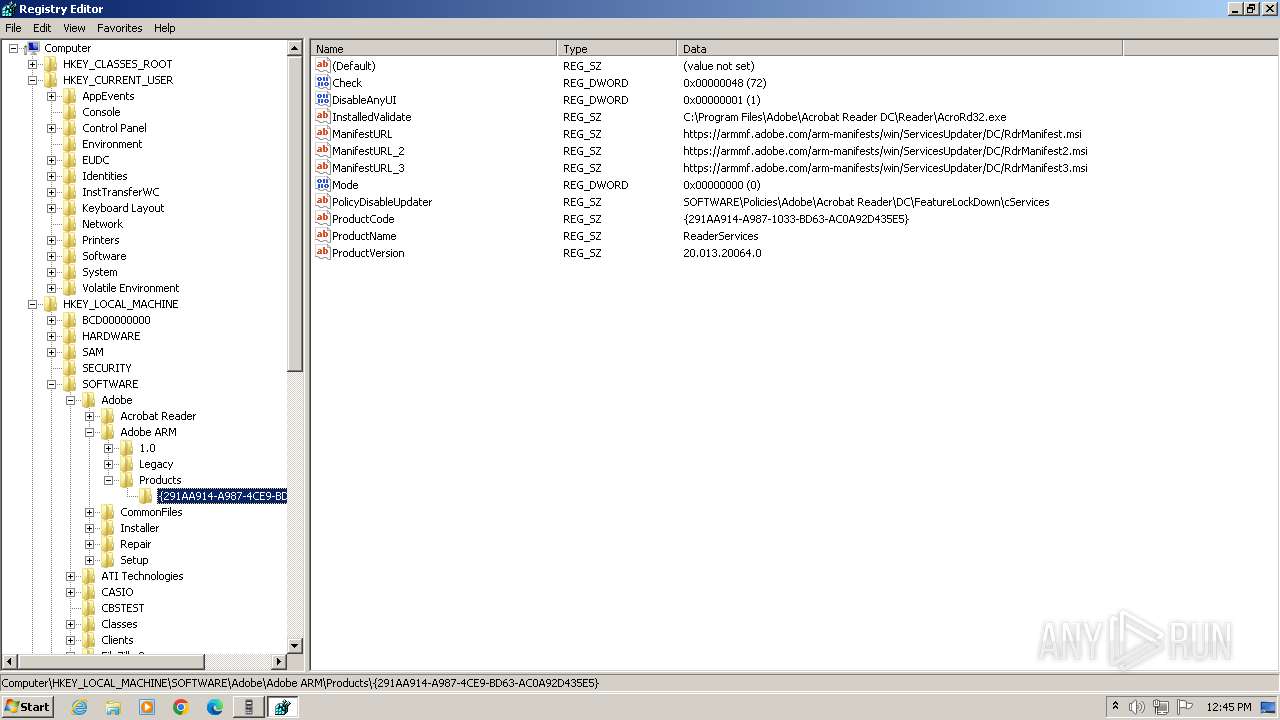Open Internet Explorer from taskbar
Image resolution: width=1280 pixels, height=720 pixels.
(x=79, y=707)
